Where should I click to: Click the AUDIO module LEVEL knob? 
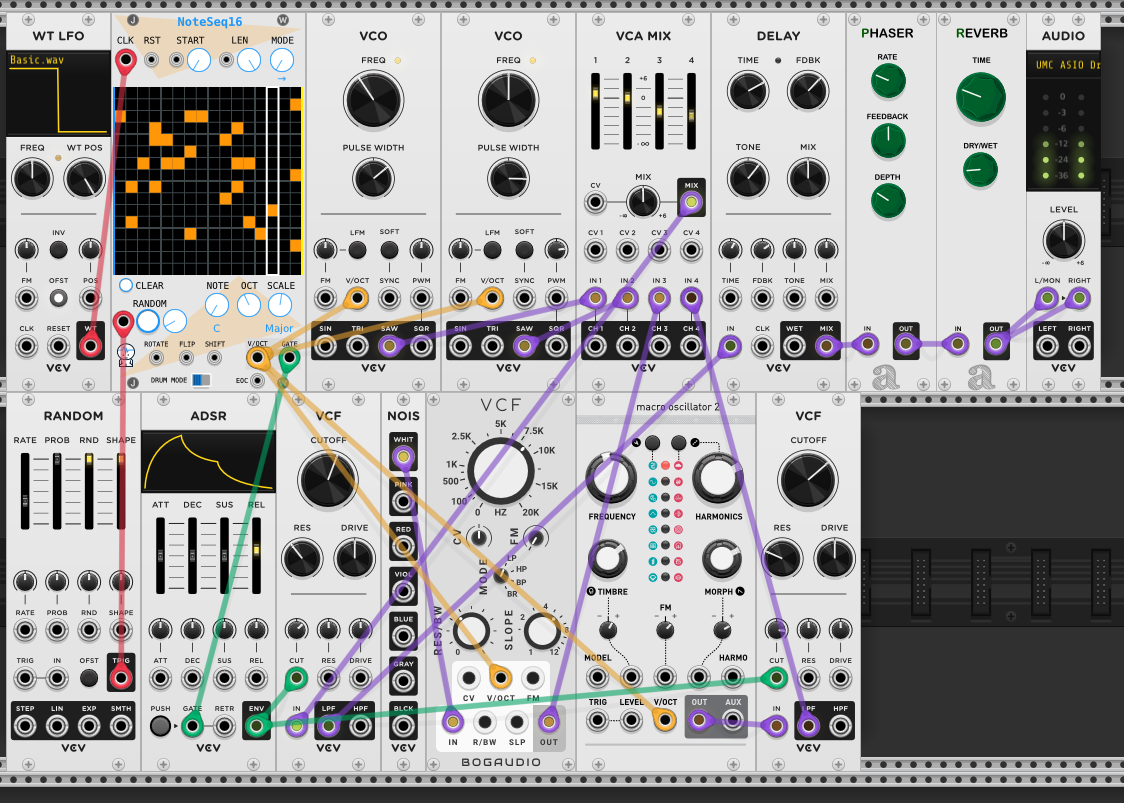point(1064,239)
